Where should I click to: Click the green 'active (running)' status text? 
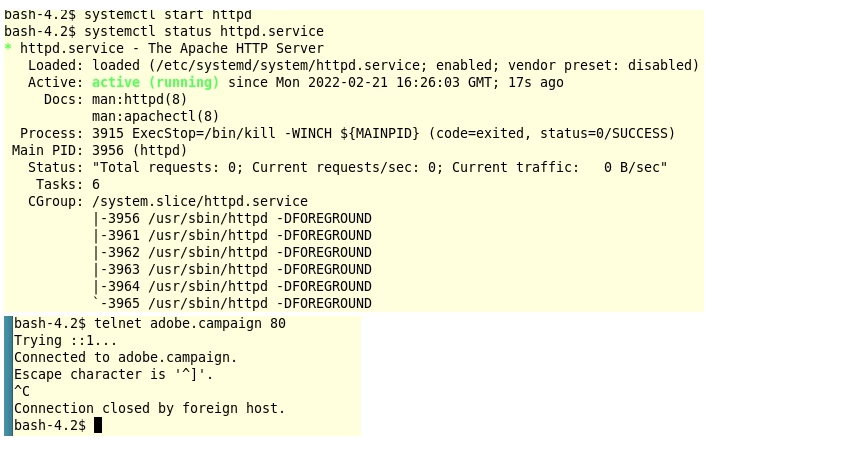(156, 83)
